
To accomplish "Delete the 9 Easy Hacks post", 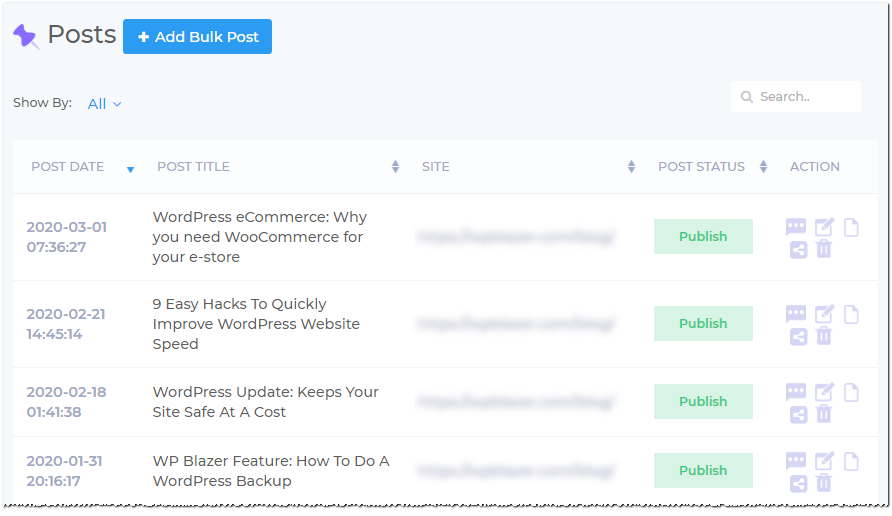I will (x=824, y=336).
